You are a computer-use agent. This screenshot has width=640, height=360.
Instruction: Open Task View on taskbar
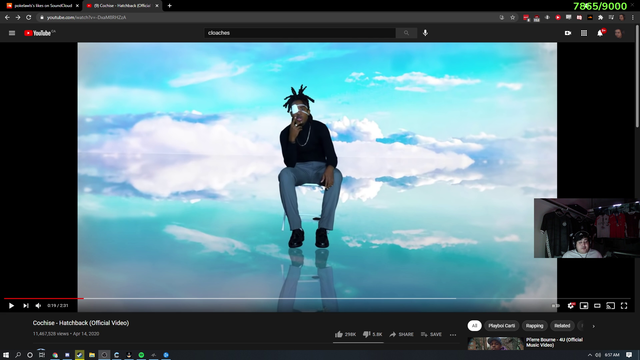(x=42, y=355)
